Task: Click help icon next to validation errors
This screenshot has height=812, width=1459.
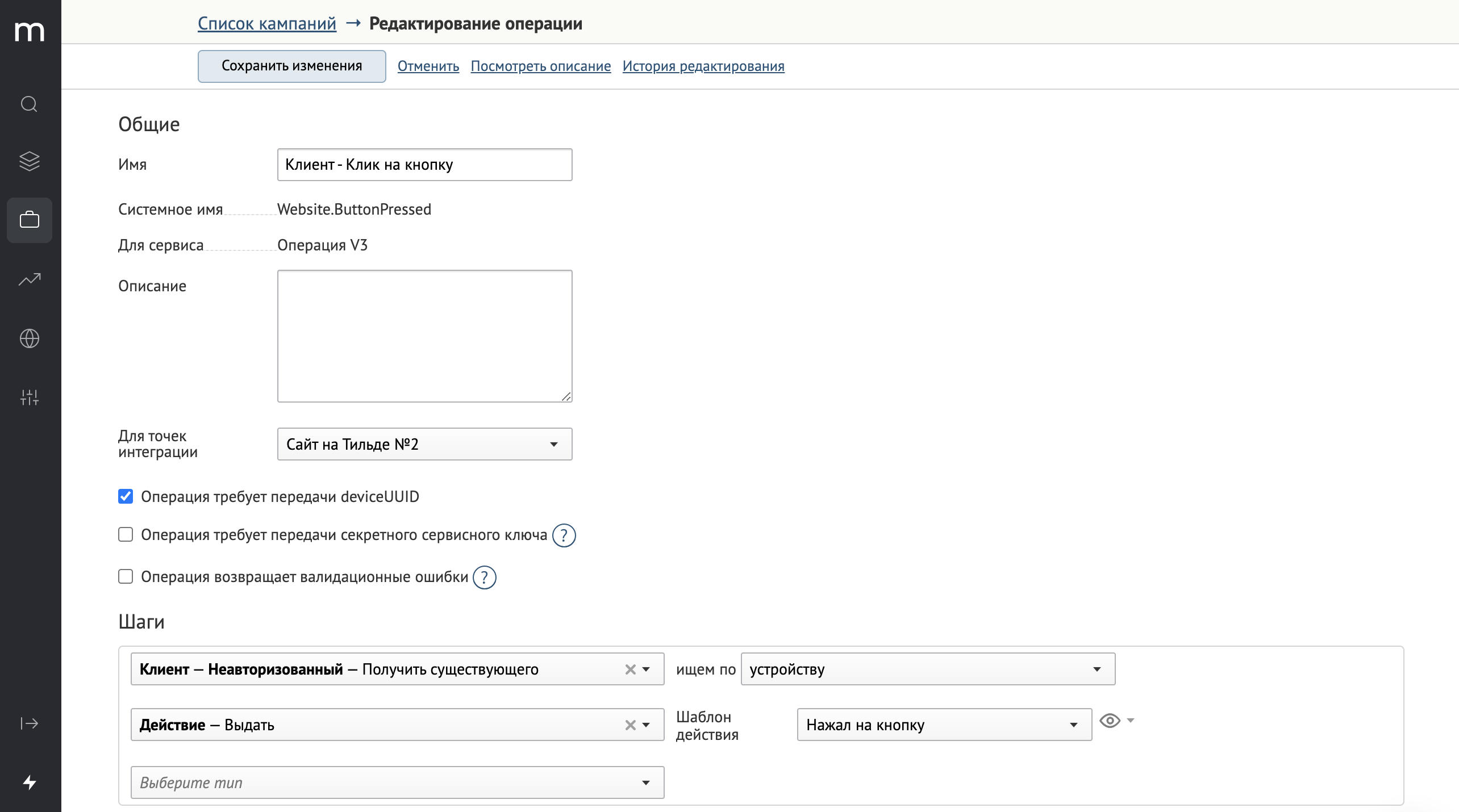Action: tap(485, 577)
